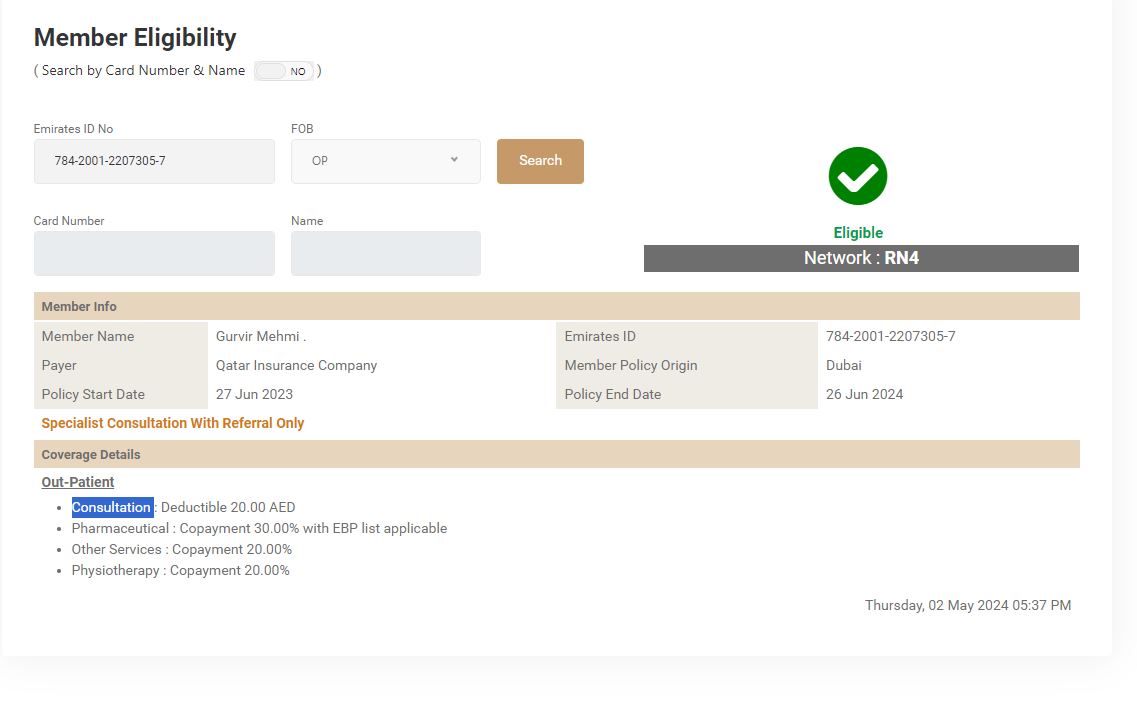Select member name Gurvir Mehmi
The height and width of the screenshot is (702, 1137).
pyautogui.click(x=261, y=336)
